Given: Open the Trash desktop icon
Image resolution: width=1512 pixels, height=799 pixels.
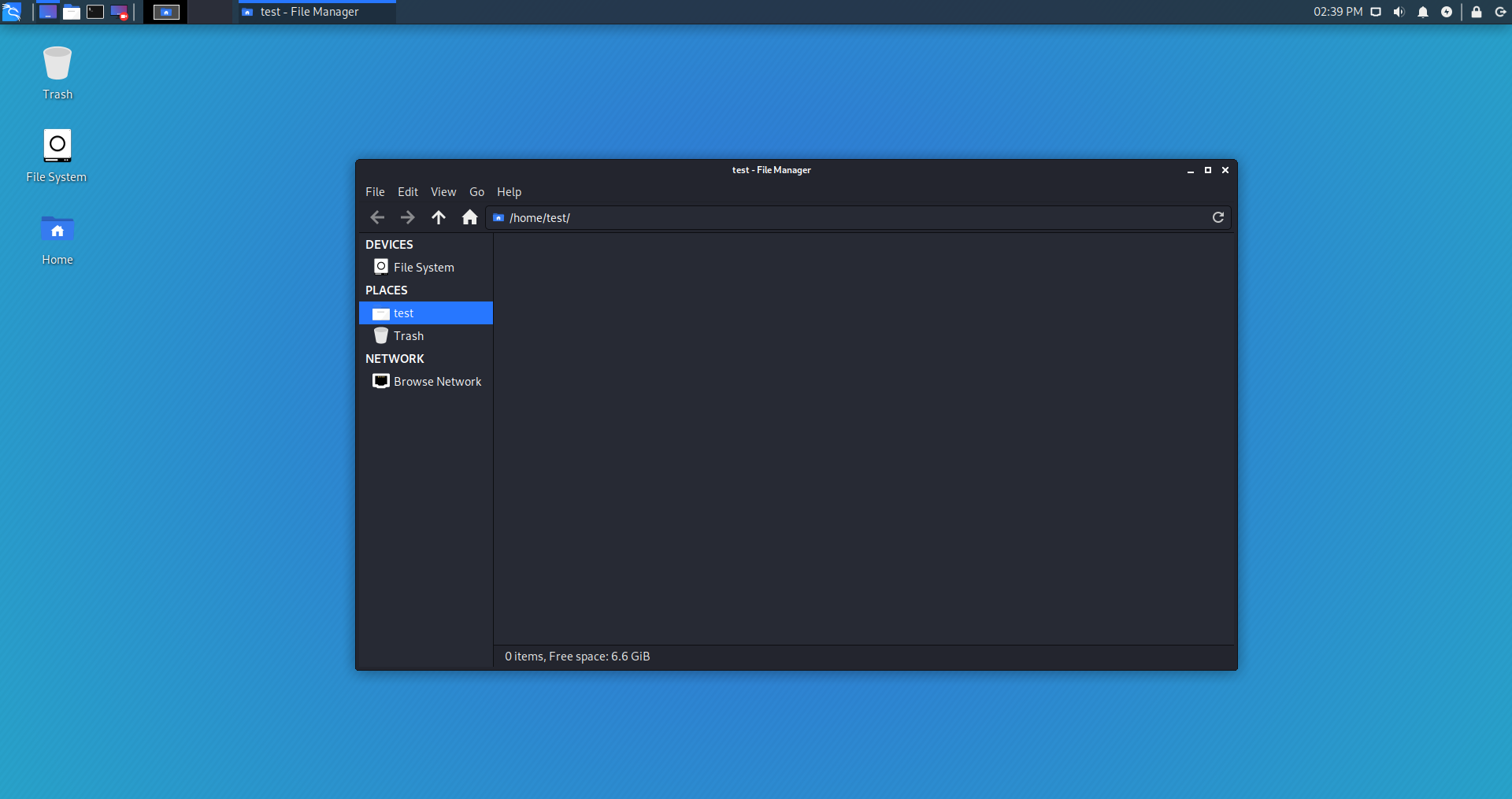Looking at the screenshot, I should click(57, 72).
